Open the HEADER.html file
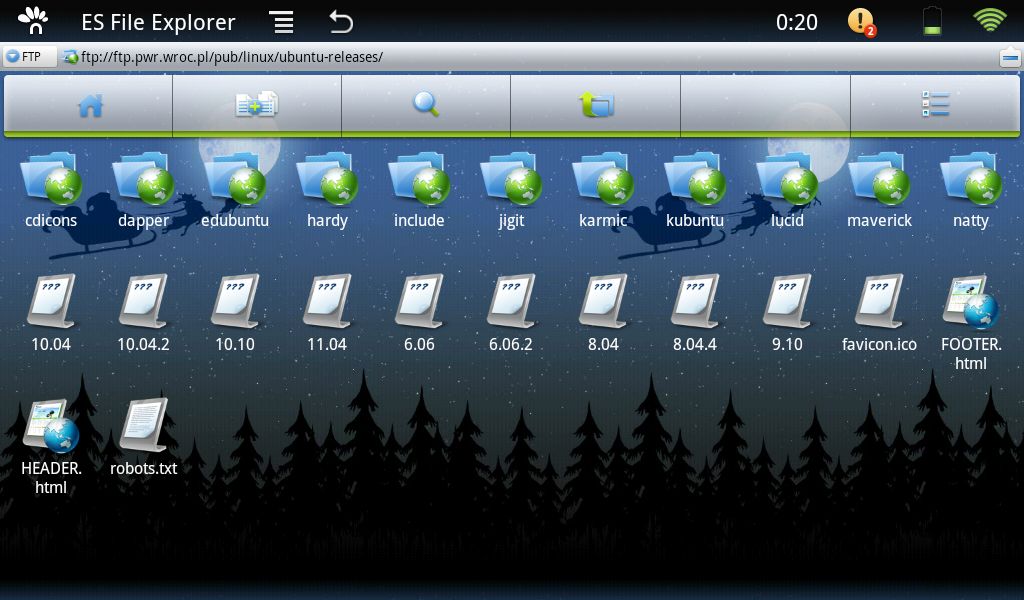This screenshot has height=600, width=1024. 51,447
